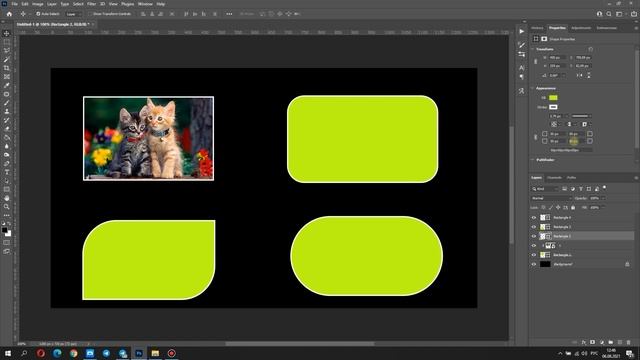Open the Character panel icon

point(522,68)
